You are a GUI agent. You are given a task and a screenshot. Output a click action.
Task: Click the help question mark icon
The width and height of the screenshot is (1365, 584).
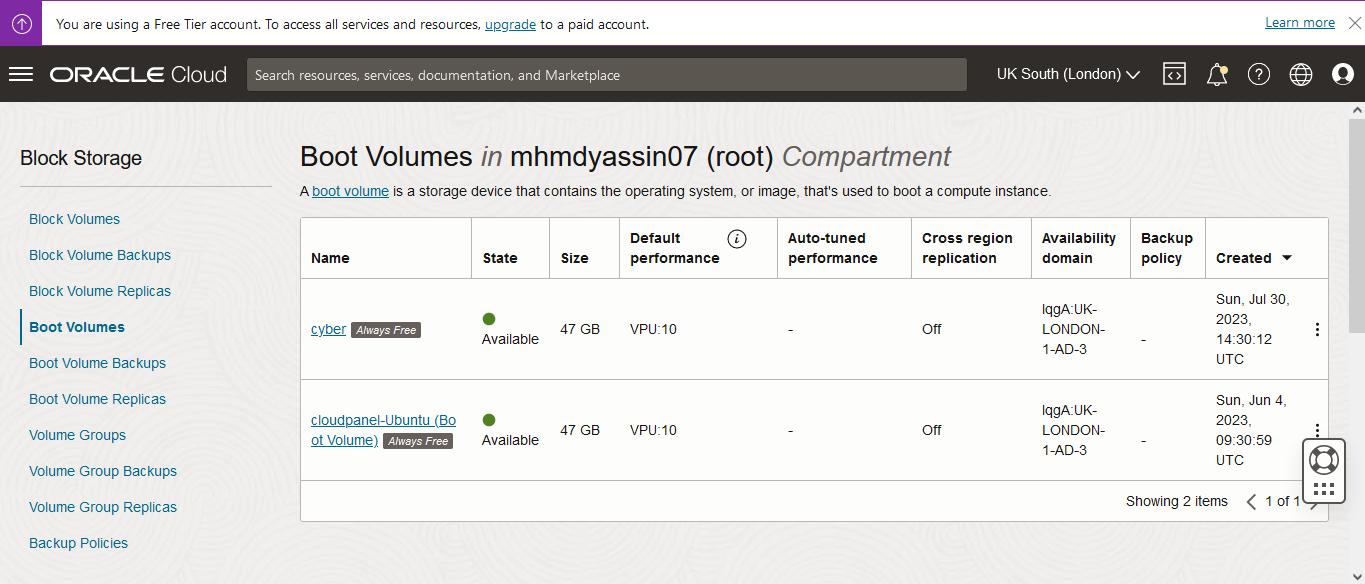(x=1259, y=74)
